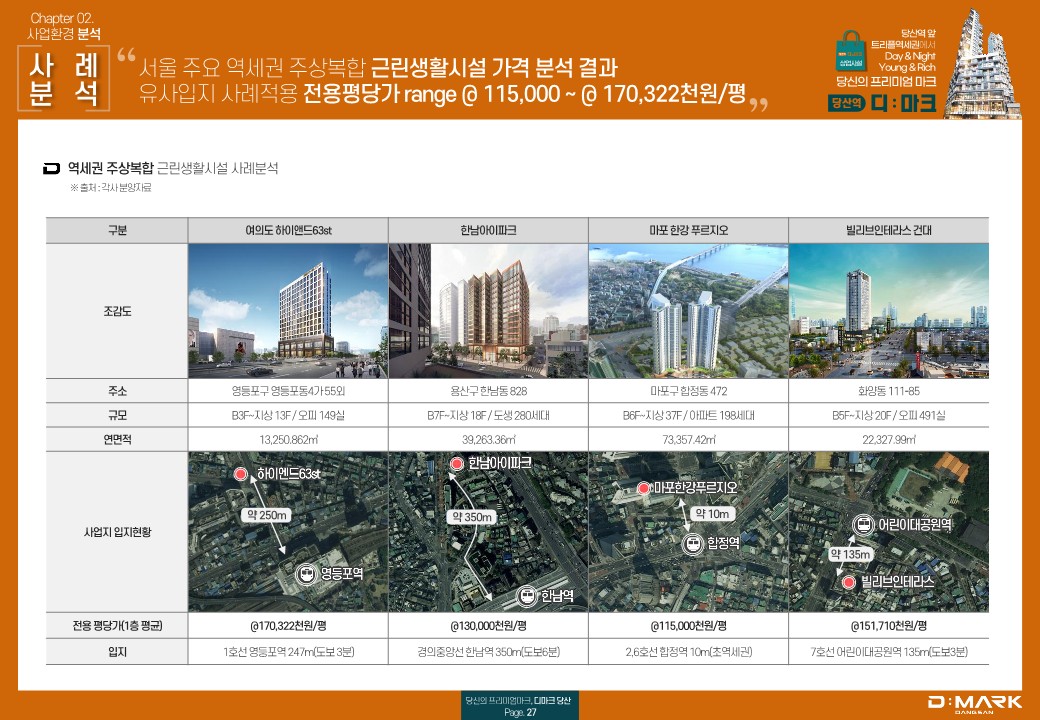
Task: Select location cell 1호선 영등포역 247m(도보 3분)
Action: click(x=288, y=652)
